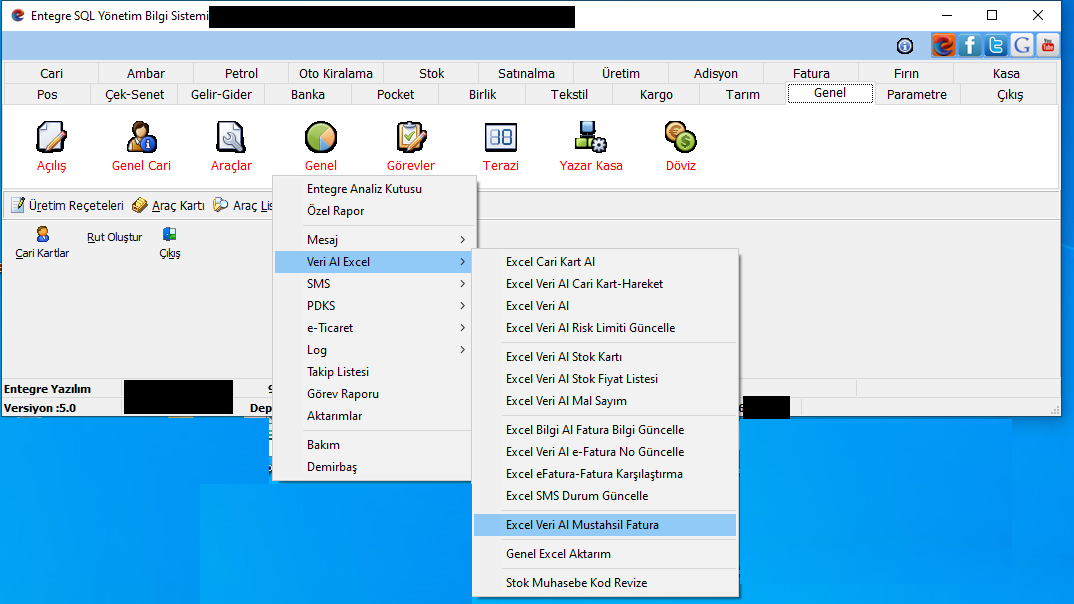Open the Satınalma tab
The width and height of the screenshot is (1074, 604).
(x=526, y=73)
